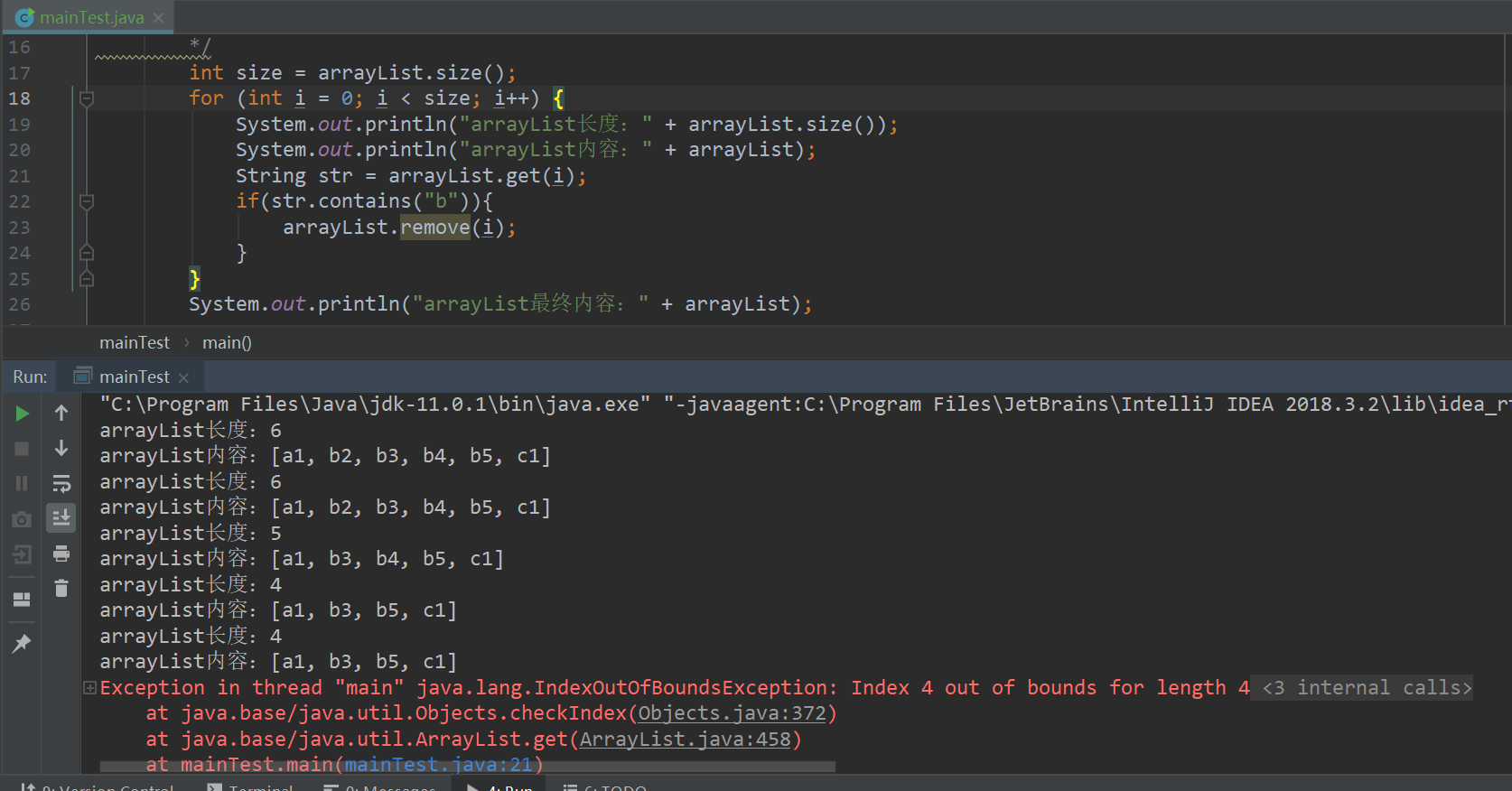Clear console with the trash icon

pos(61,588)
